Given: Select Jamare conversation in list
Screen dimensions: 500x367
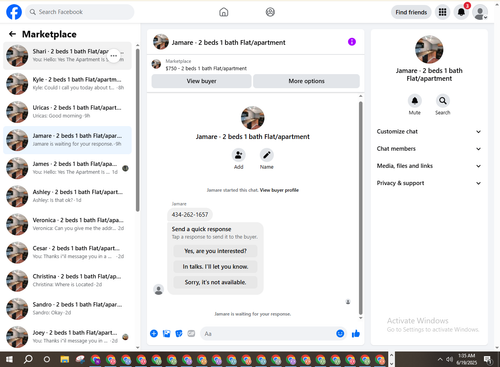Looking at the screenshot, I should point(67,140).
